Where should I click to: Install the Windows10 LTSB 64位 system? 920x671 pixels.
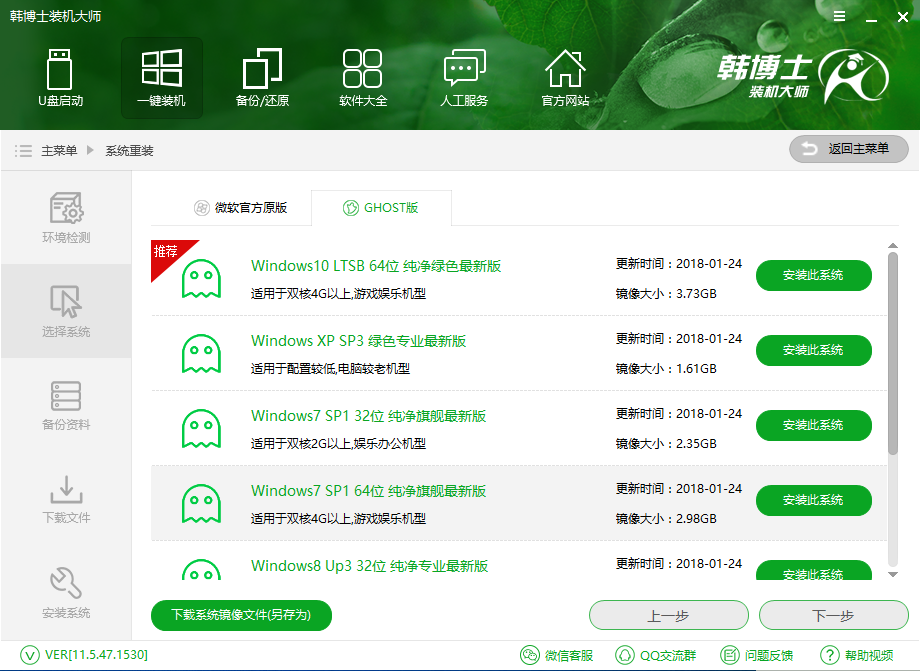tap(813, 275)
